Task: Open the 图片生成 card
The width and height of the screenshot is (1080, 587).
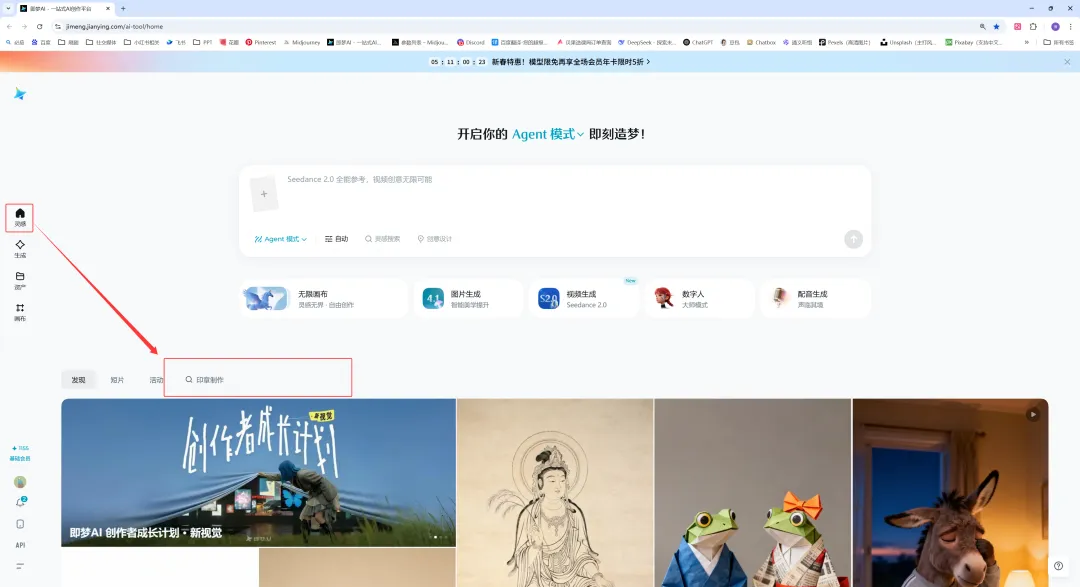Action: pos(468,299)
